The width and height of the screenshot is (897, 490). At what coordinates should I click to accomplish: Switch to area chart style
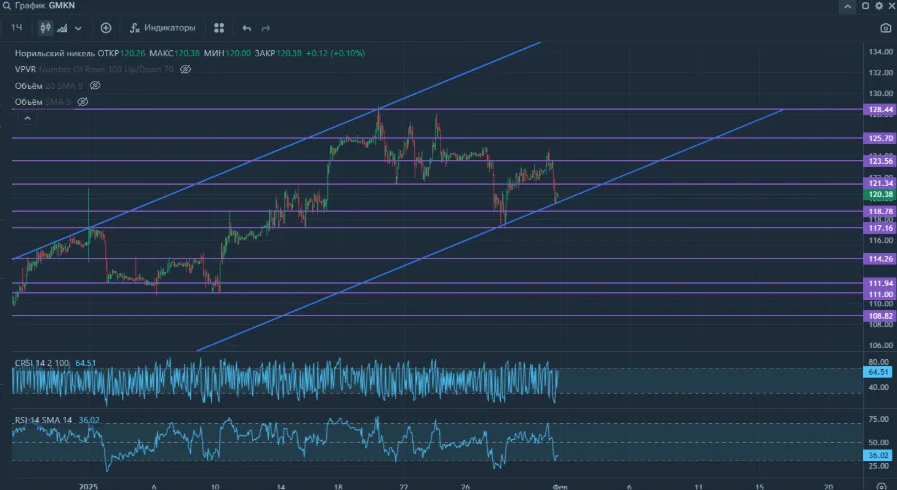point(62,27)
